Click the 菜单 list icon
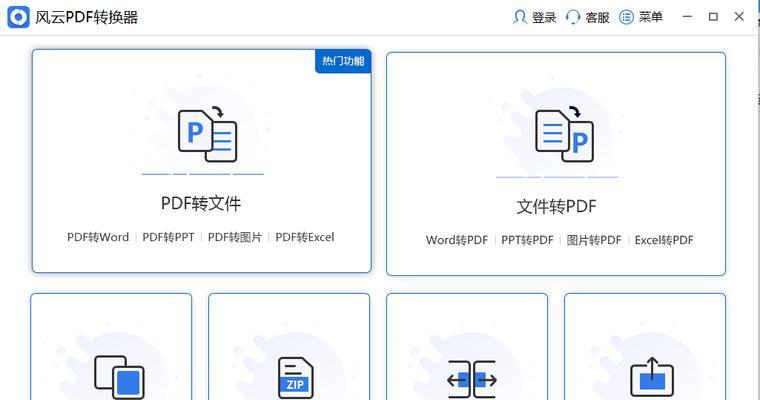760x400 pixels. [626, 17]
